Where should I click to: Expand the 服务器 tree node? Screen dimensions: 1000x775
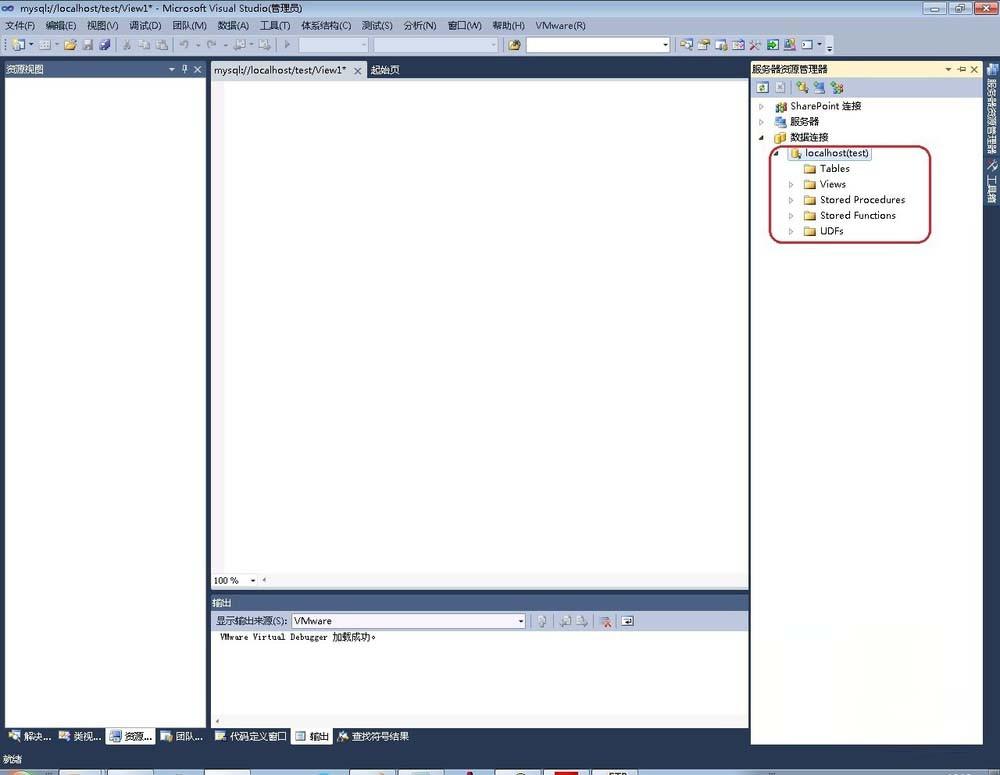tap(761, 122)
